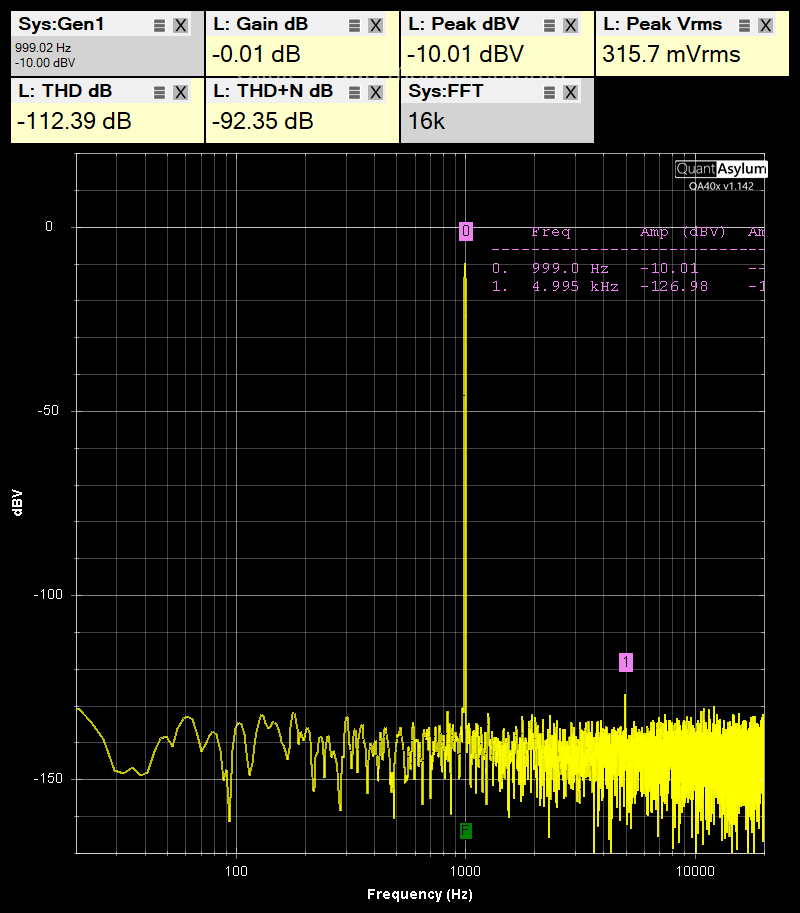This screenshot has height=913, width=800.
Task: Click the Amp (dBV) column header
Action: click(x=683, y=232)
